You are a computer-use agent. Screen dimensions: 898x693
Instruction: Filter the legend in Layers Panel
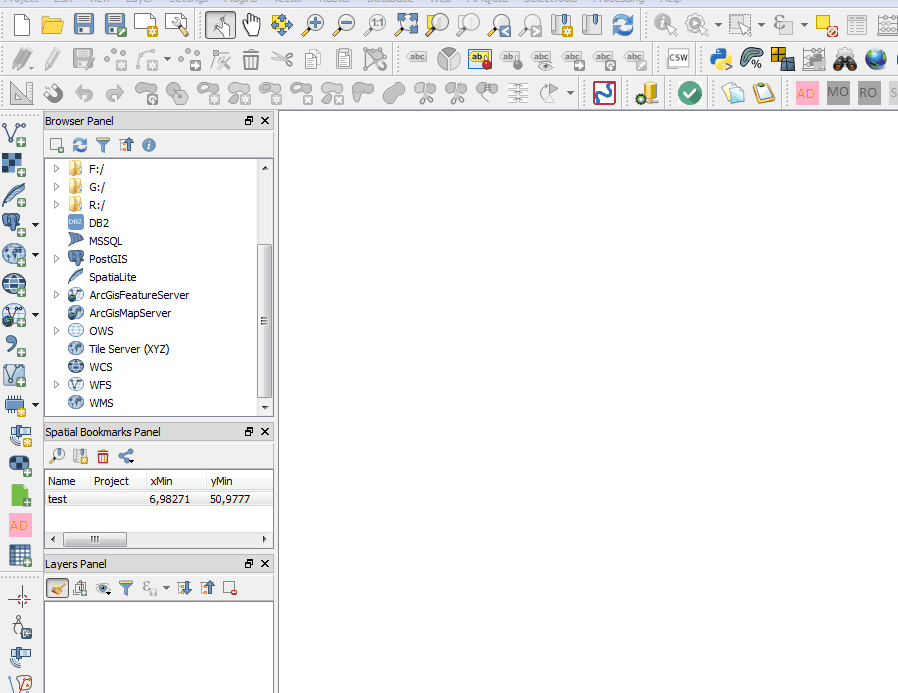coord(126,588)
